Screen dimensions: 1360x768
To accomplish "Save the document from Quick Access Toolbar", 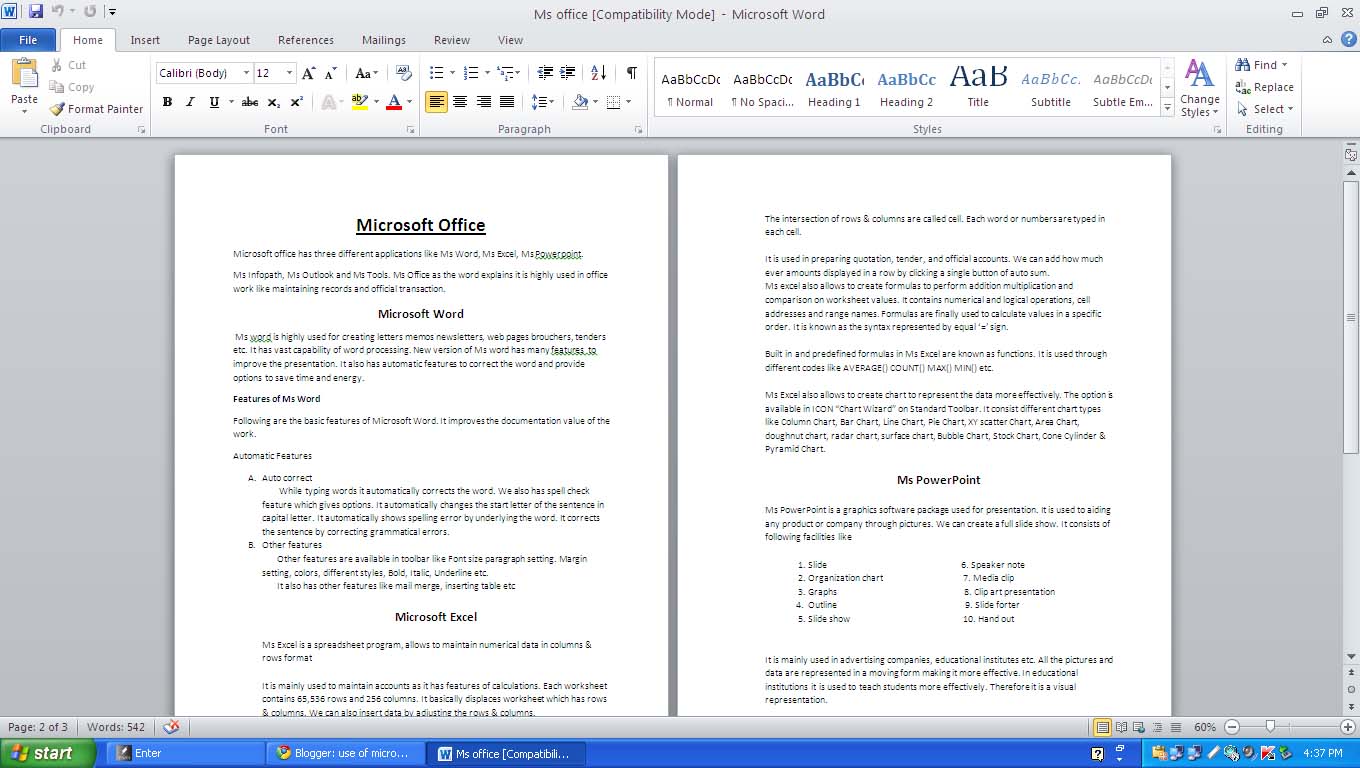I will (x=36, y=12).
